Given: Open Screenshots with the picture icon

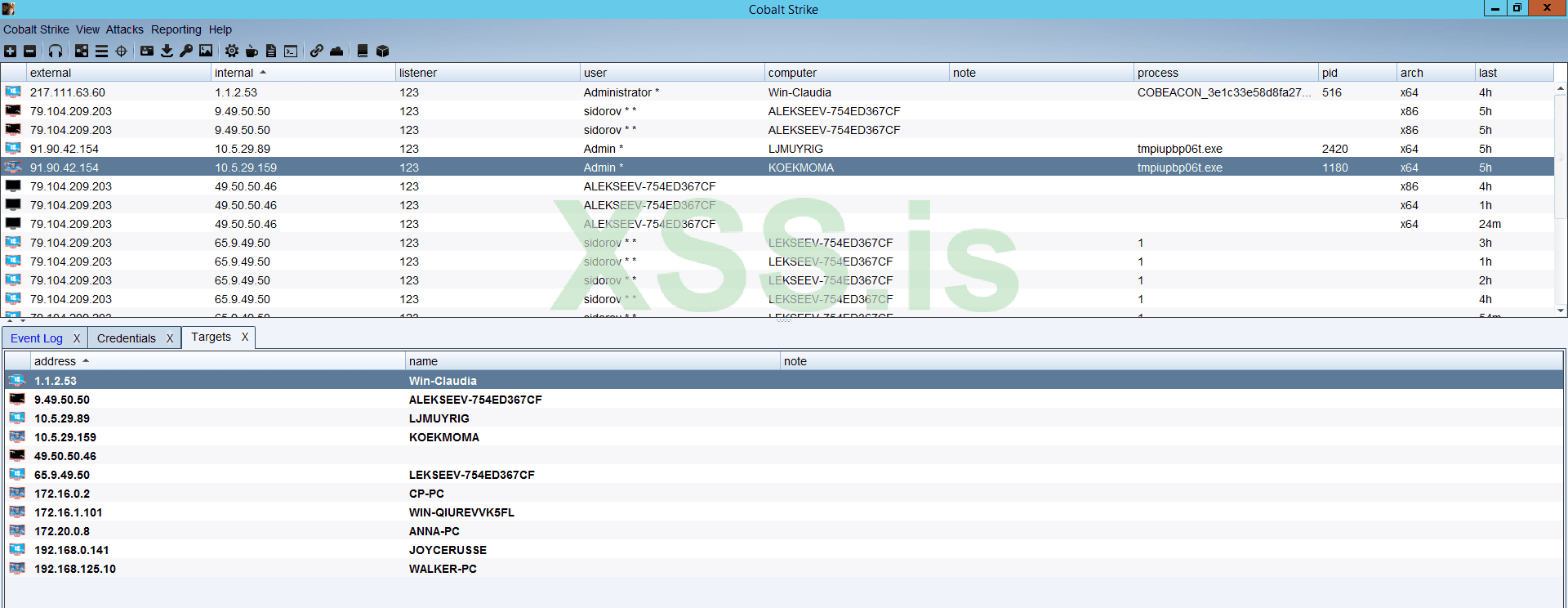Looking at the screenshot, I should [206, 51].
